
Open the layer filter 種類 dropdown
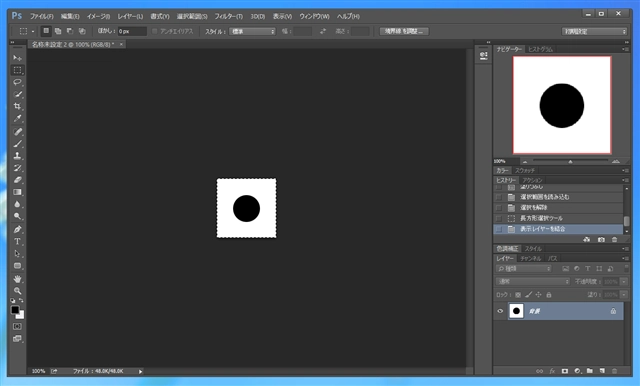(x=524, y=268)
